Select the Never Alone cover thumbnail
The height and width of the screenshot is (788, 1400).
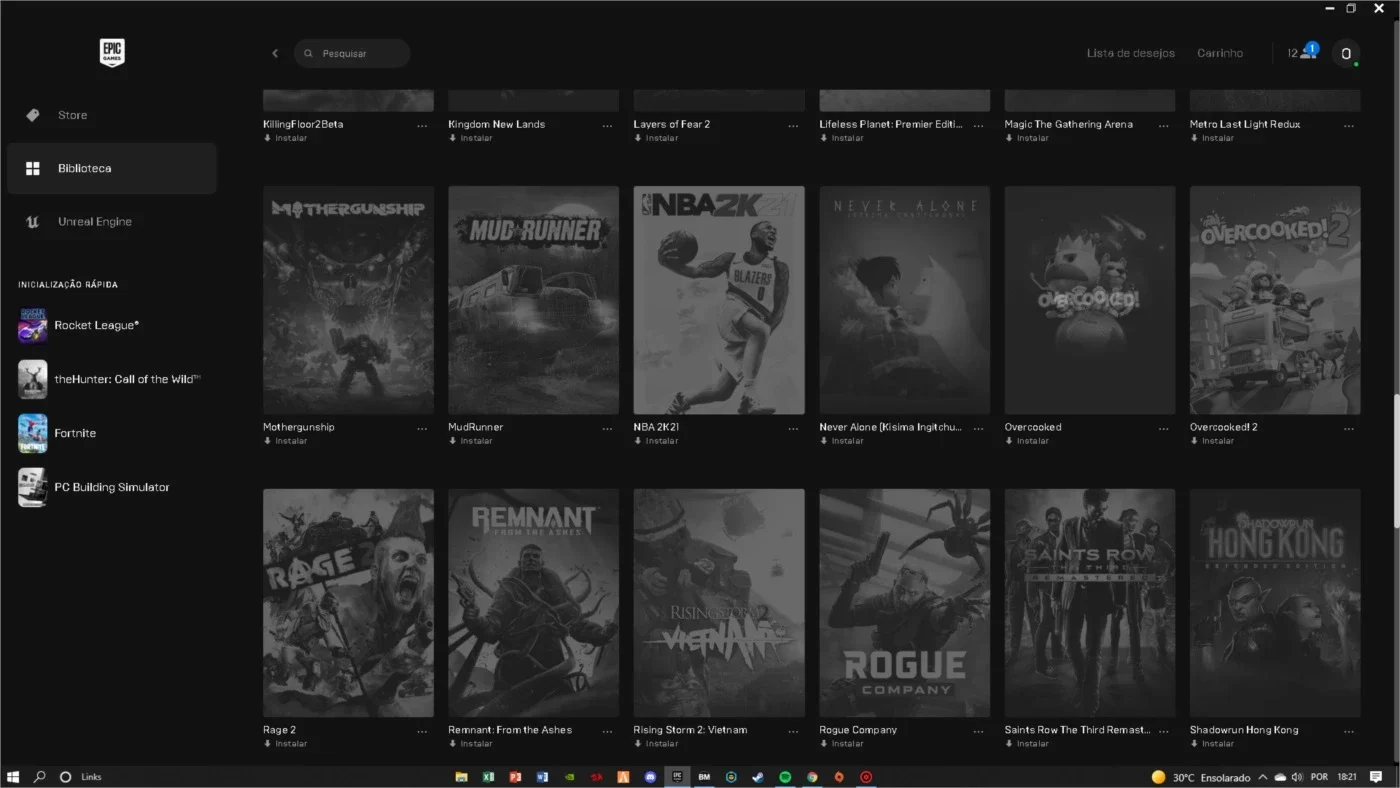(904, 300)
